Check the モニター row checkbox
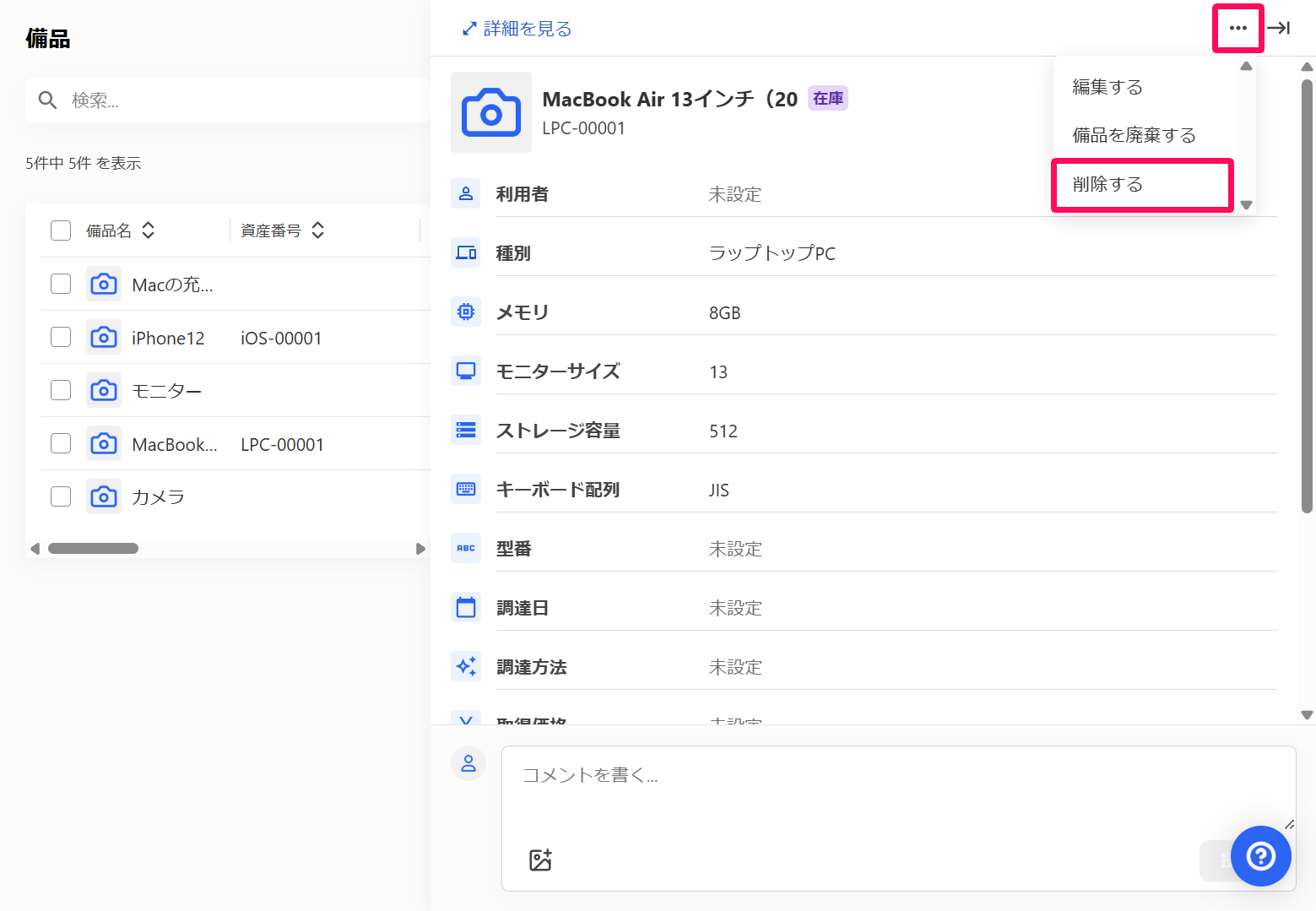Screen dimensions: 1316x911 pyautogui.click(x=61, y=390)
